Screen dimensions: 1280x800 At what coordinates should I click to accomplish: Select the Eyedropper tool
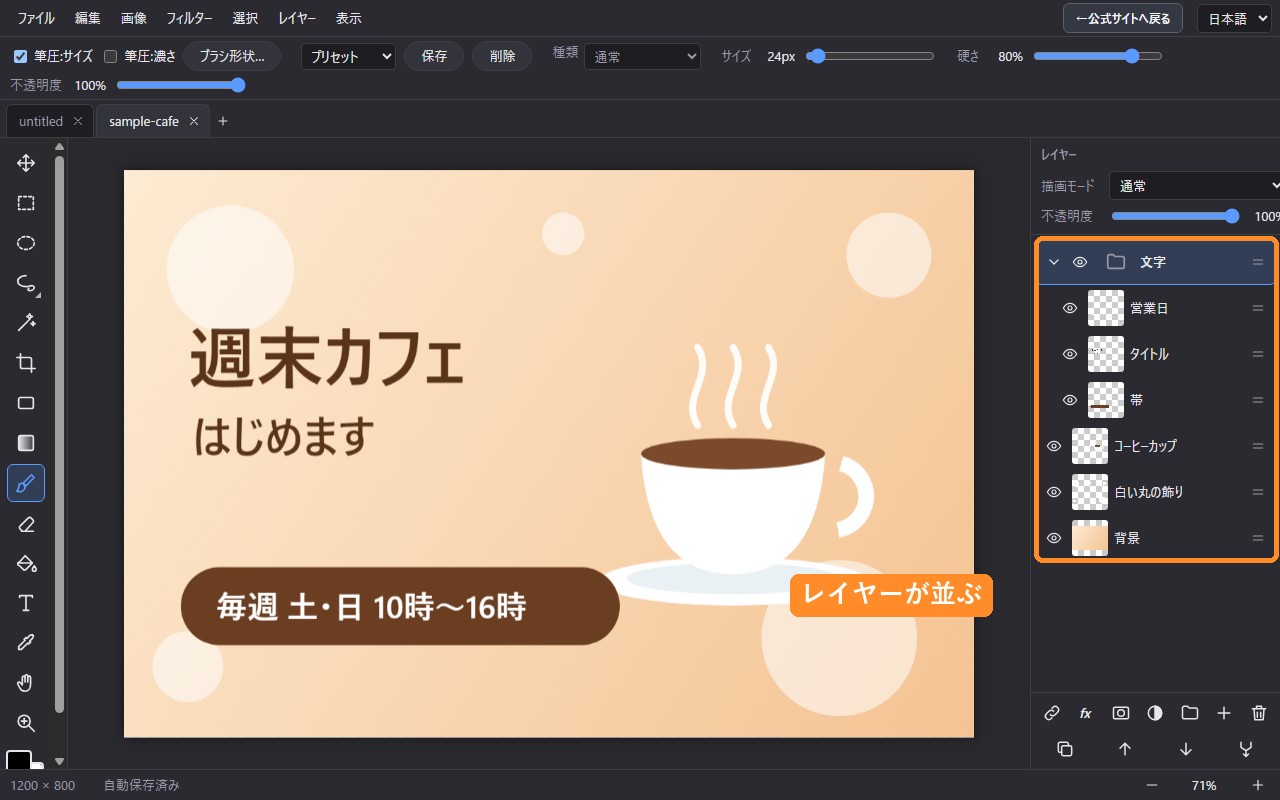(26, 643)
